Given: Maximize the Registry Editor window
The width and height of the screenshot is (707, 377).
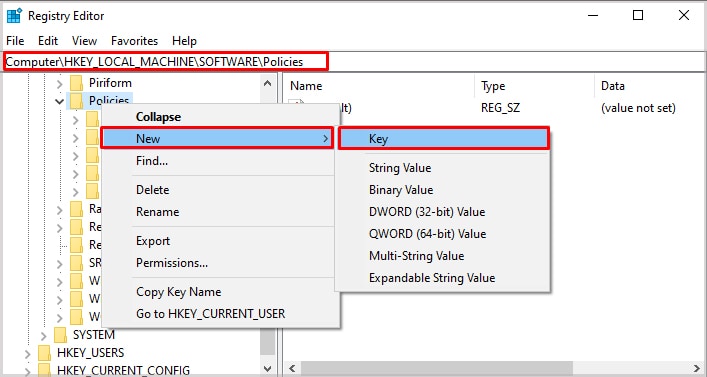Looking at the screenshot, I should pyautogui.click(x=638, y=15).
